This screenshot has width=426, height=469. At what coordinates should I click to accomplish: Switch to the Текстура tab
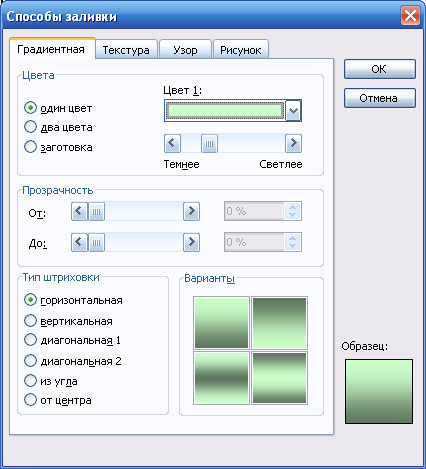(126, 49)
